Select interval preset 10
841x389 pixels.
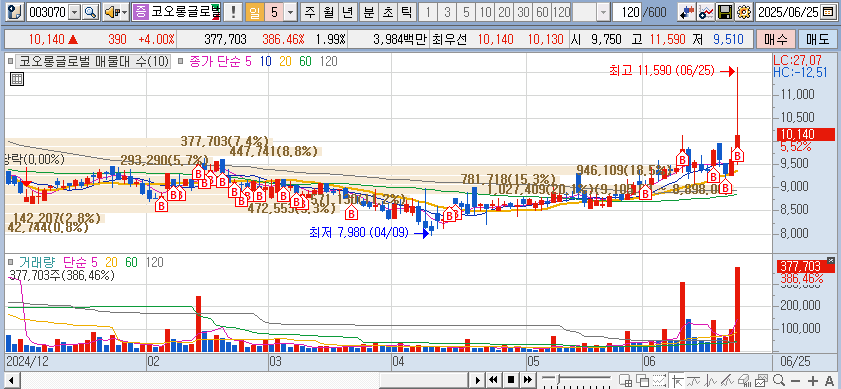click(x=485, y=12)
